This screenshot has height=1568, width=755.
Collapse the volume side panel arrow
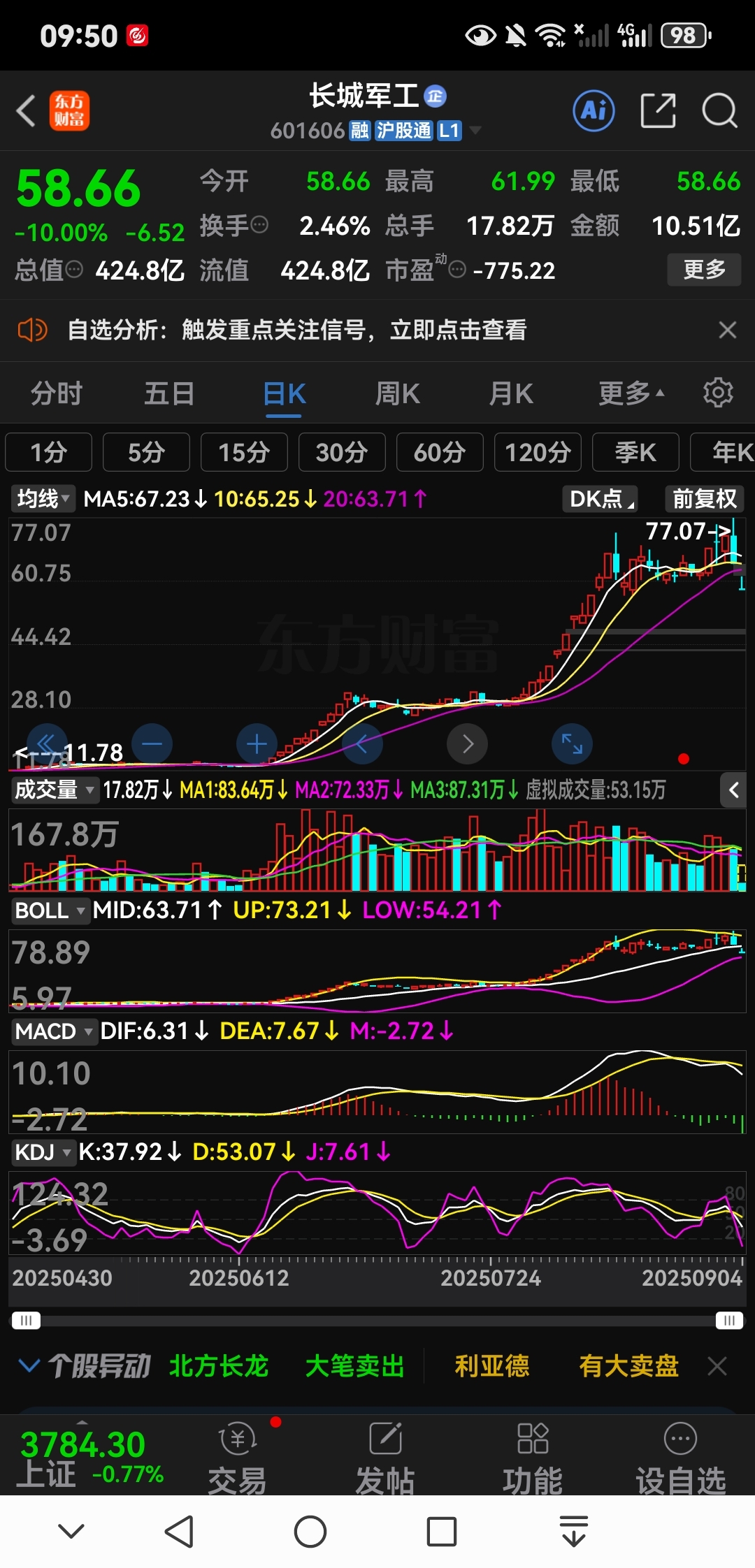(733, 790)
